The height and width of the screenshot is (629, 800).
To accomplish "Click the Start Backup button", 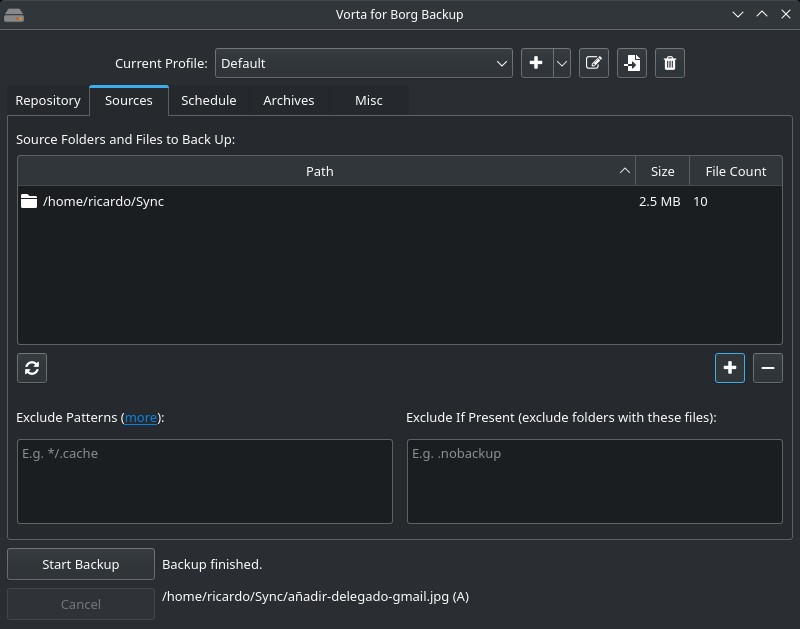I will 81,564.
